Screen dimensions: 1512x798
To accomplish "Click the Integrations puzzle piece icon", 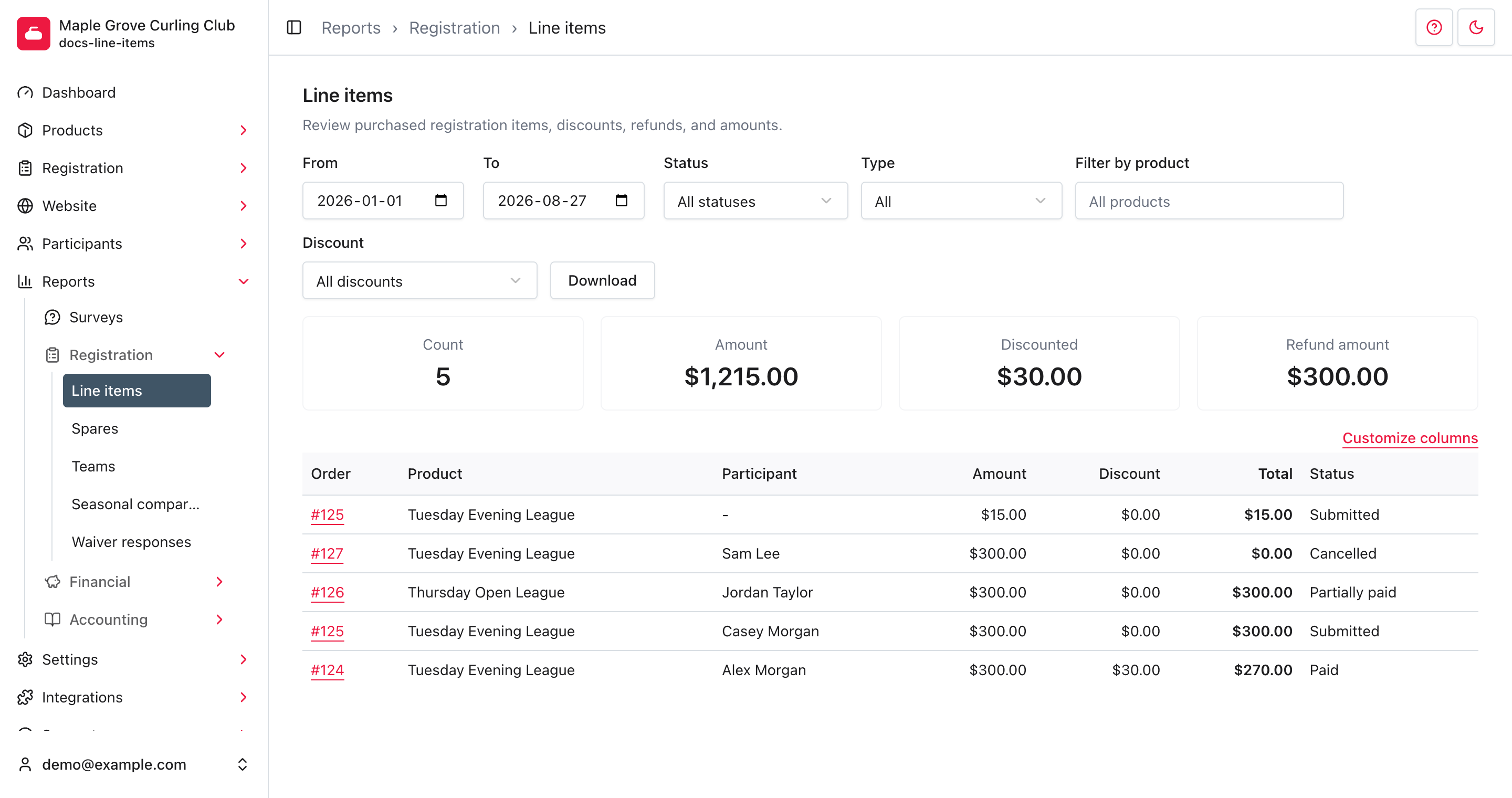I will pos(25,697).
